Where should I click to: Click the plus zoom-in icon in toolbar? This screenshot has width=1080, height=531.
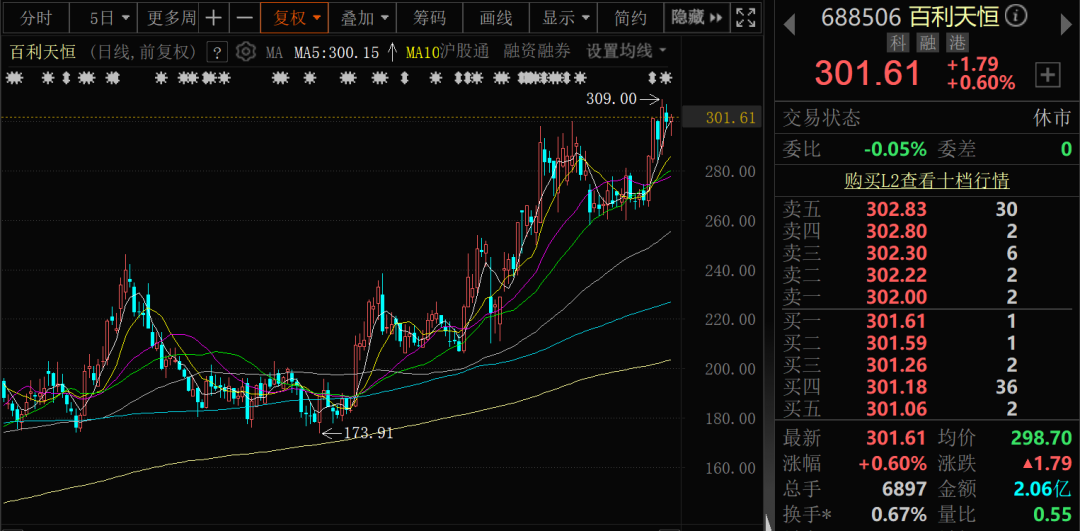coord(214,18)
